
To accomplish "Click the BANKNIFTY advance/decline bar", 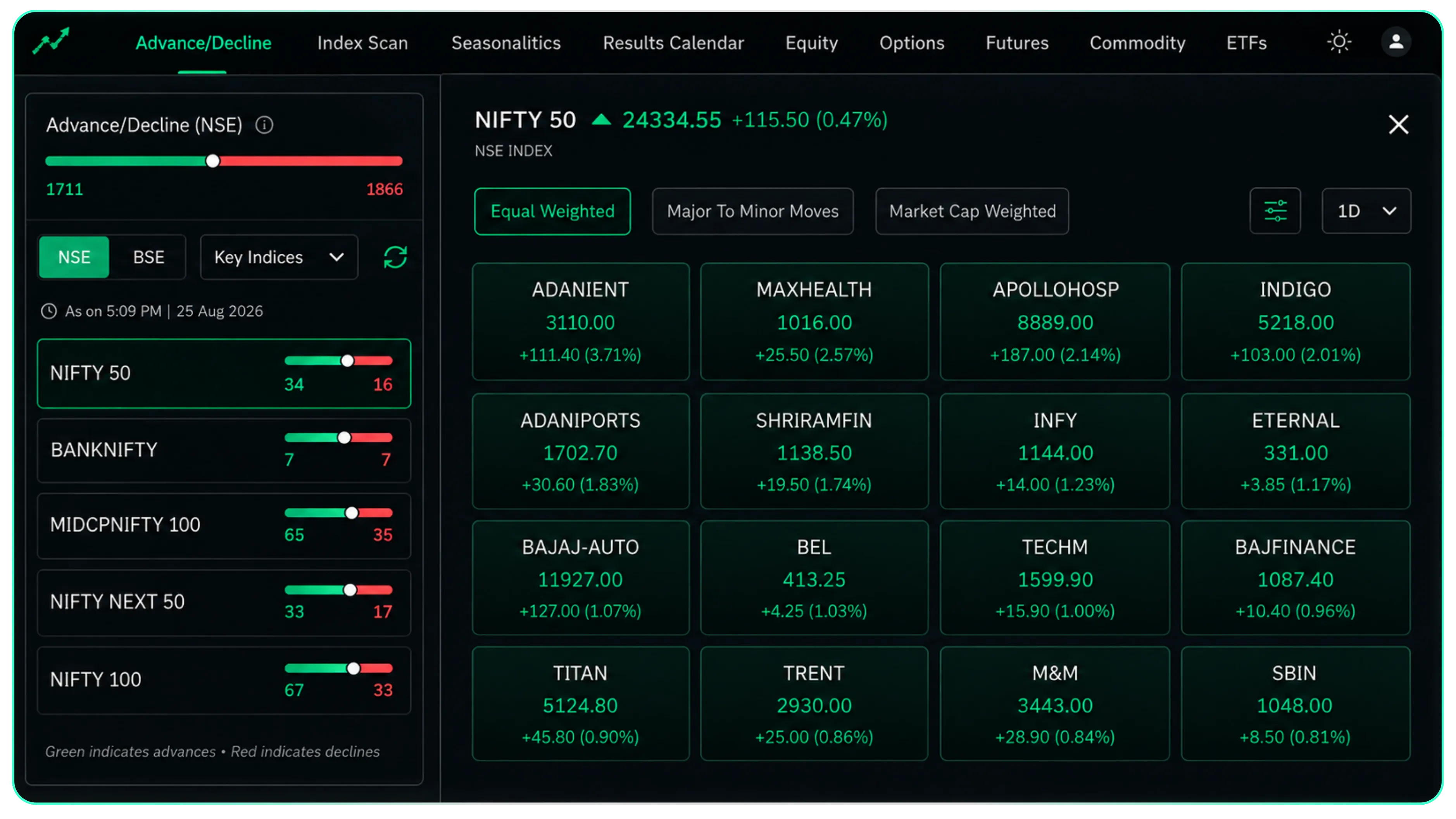I will pyautogui.click(x=338, y=438).
